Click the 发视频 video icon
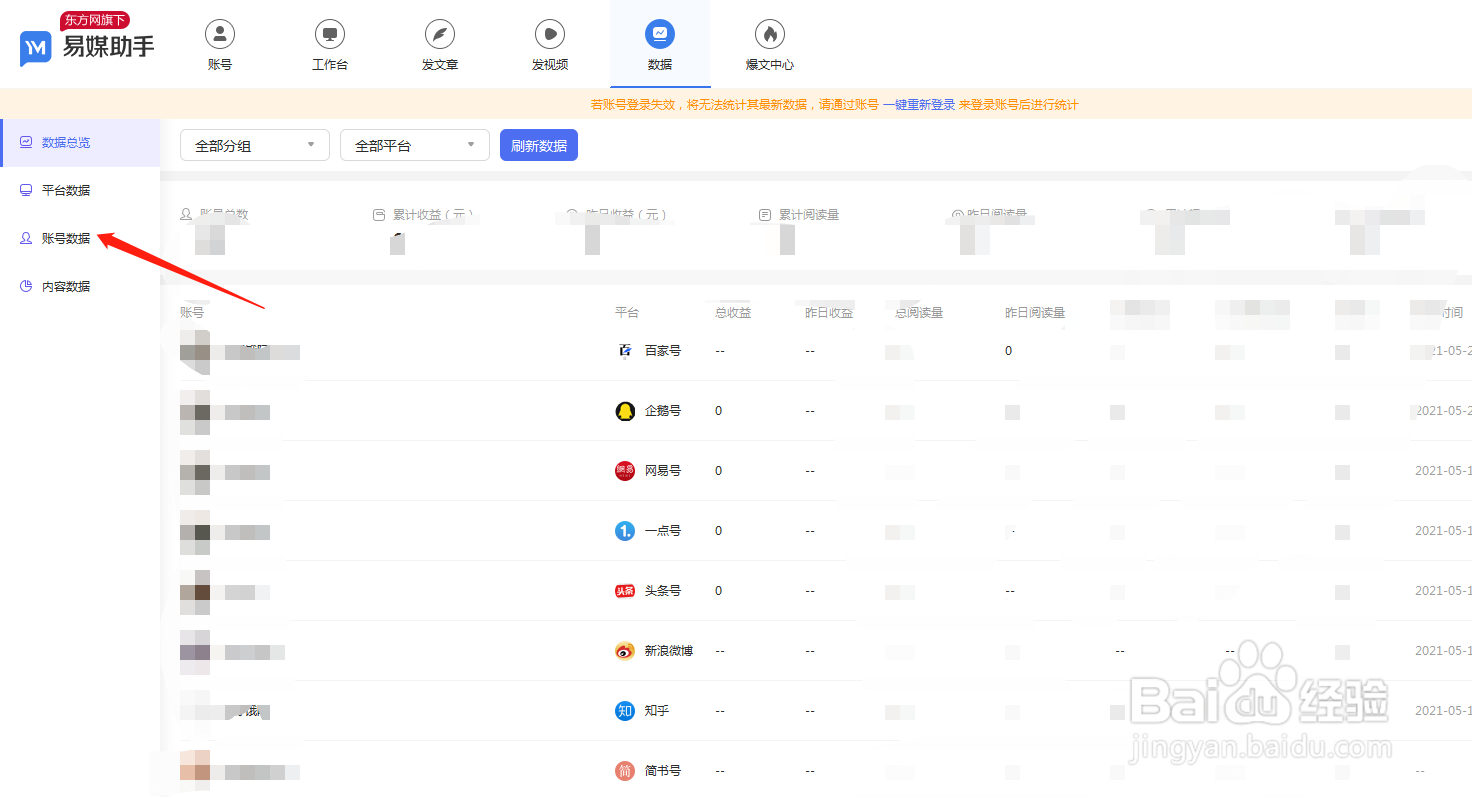 click(x=550, y=34)
